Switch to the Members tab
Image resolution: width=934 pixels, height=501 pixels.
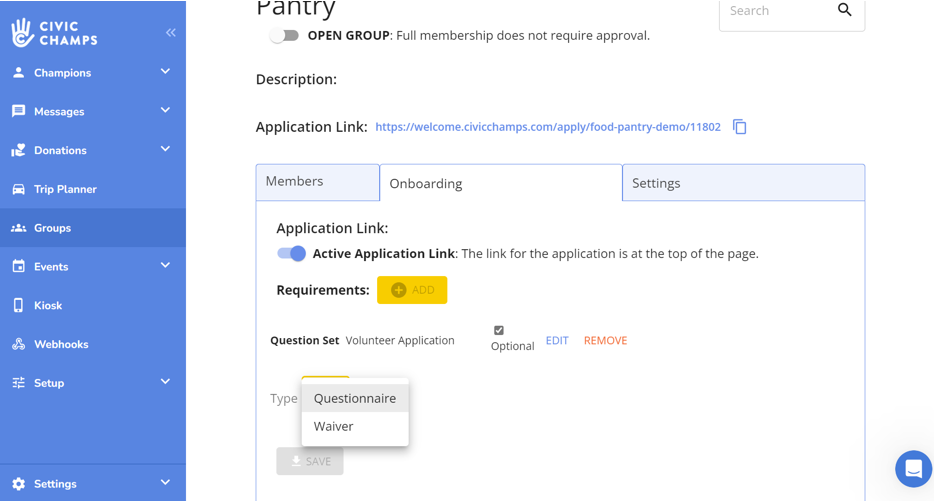317,182
